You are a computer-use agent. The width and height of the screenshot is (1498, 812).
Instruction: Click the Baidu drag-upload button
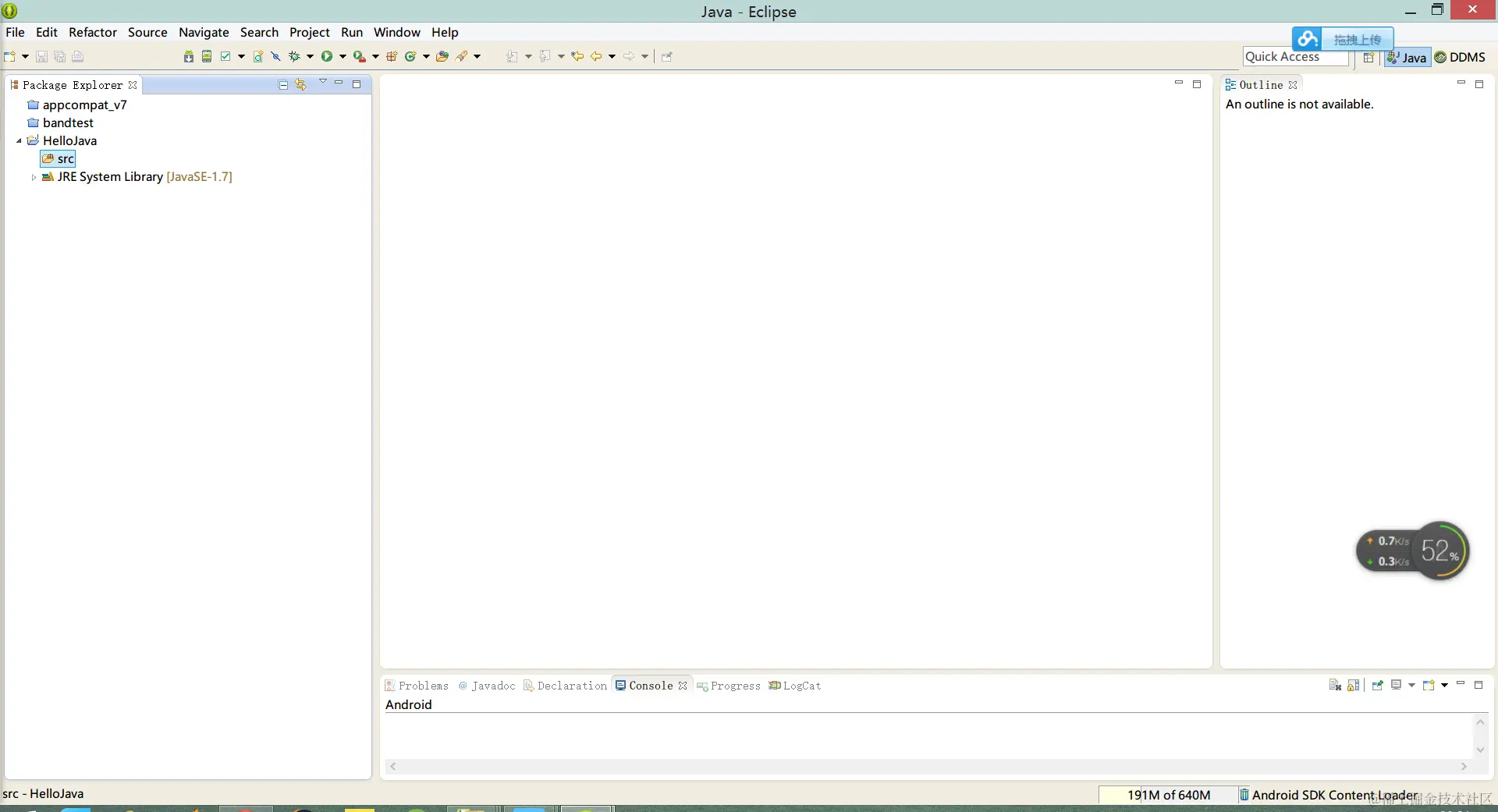click(1357, 39)
